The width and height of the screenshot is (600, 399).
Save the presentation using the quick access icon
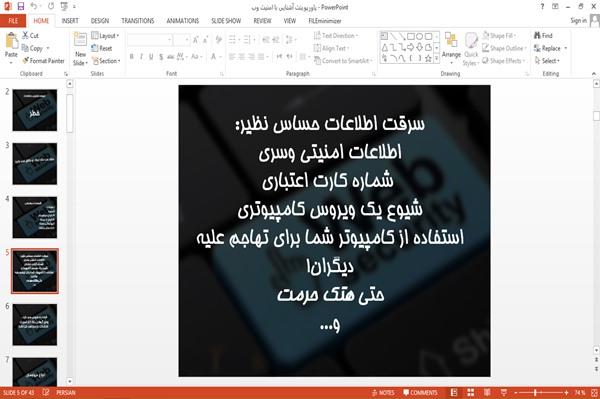click(21, 6)
